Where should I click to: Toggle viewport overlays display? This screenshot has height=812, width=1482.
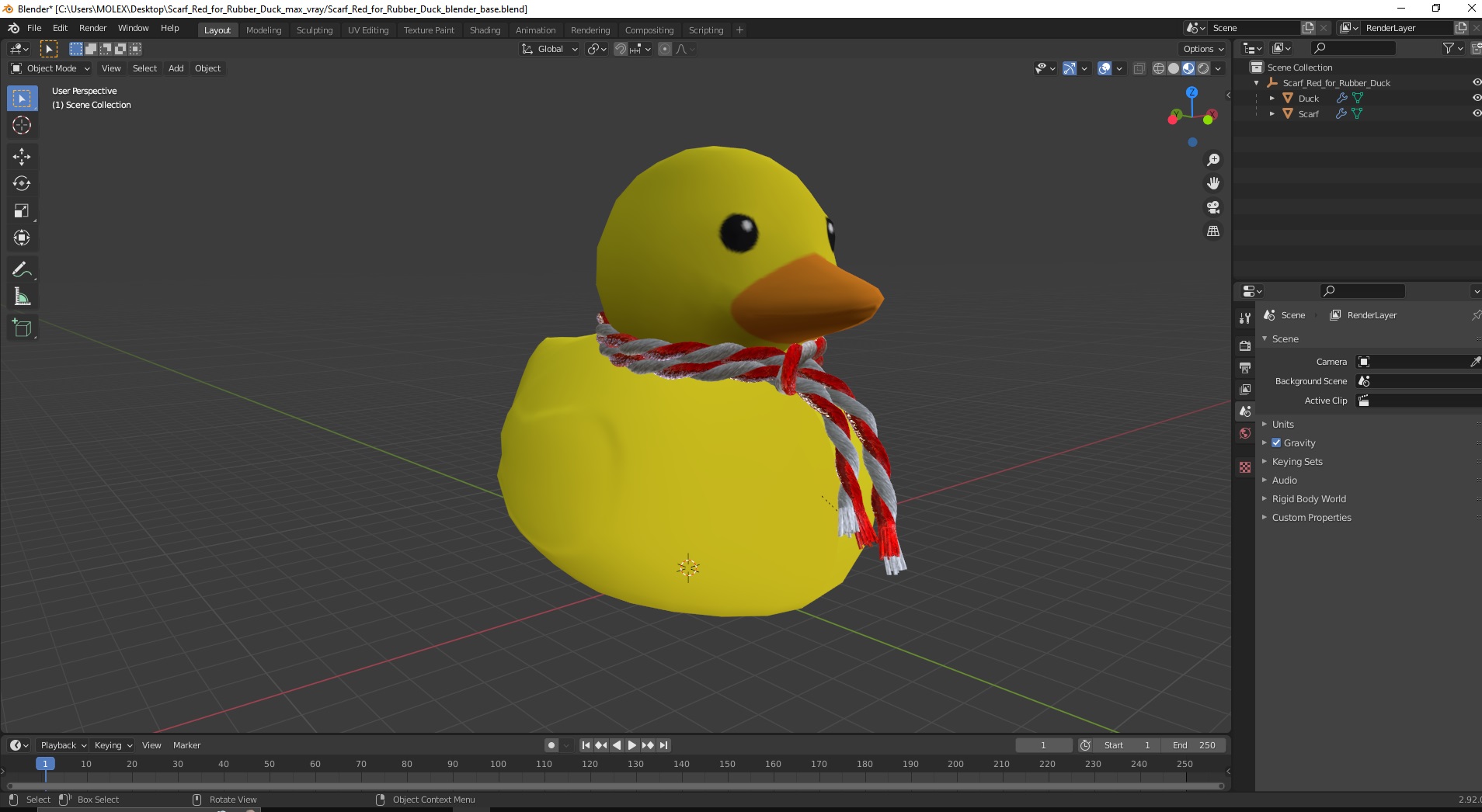coord(1105,68)
